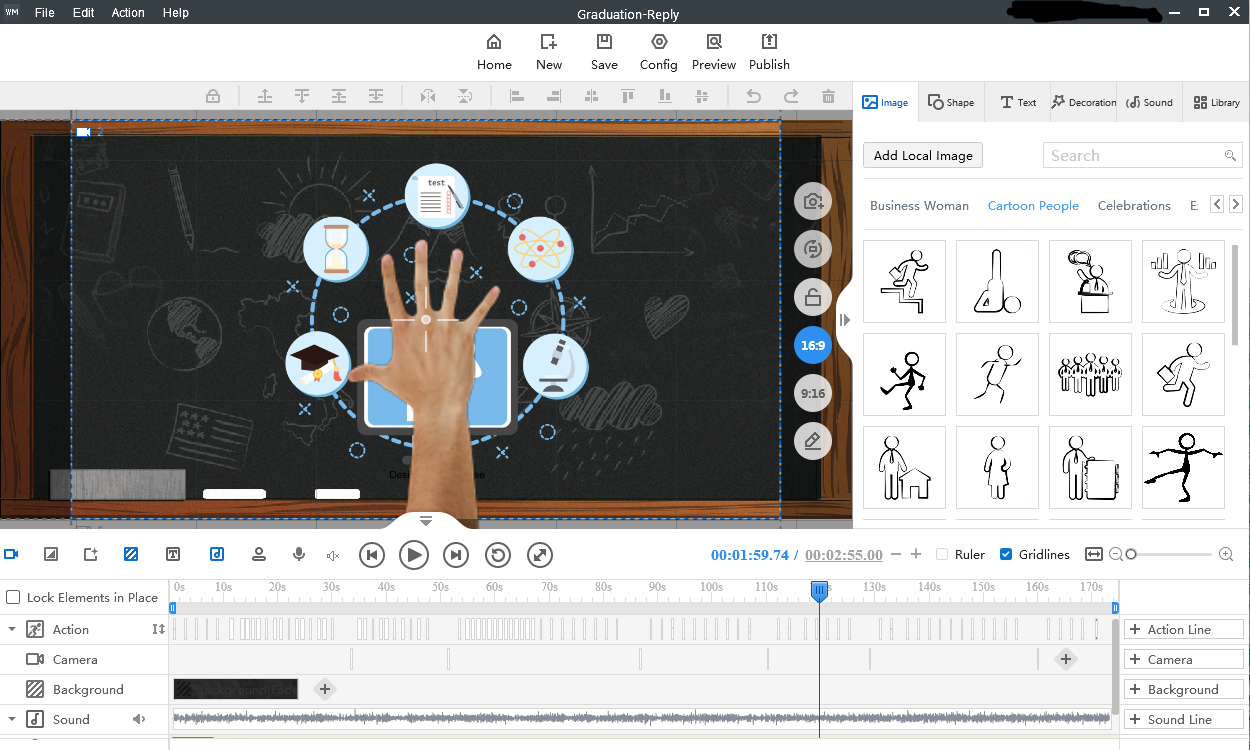Click the subtitle text icon in timeline toolbar
Viewport: 1250px width, 750px height.
pyautogui.click(x=173, y=554)
